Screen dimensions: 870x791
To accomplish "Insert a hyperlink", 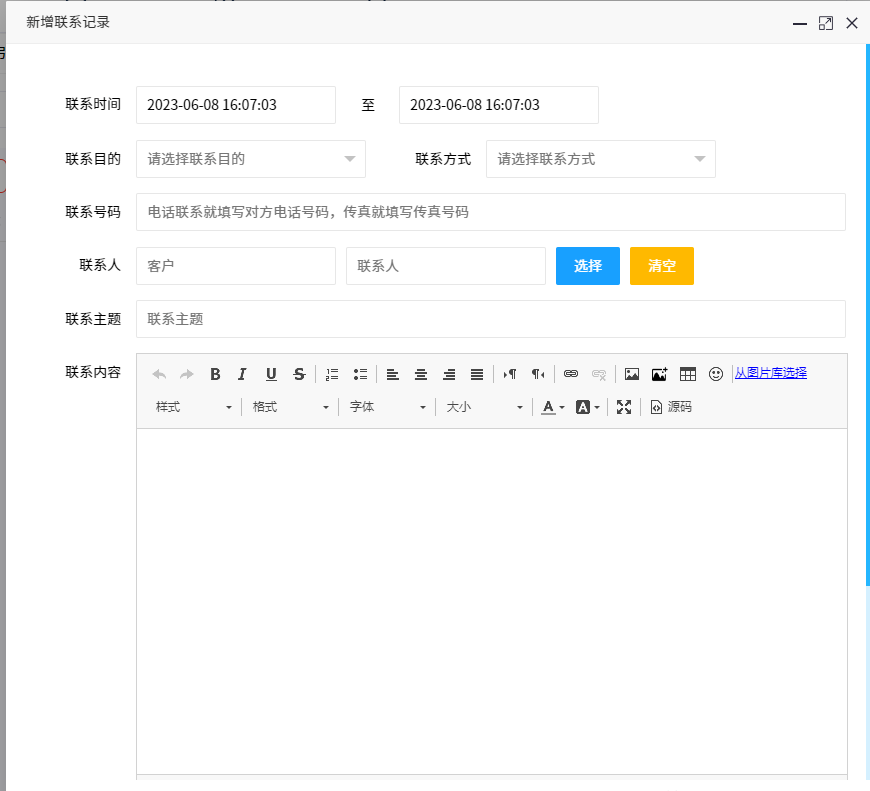I will 571,374.
